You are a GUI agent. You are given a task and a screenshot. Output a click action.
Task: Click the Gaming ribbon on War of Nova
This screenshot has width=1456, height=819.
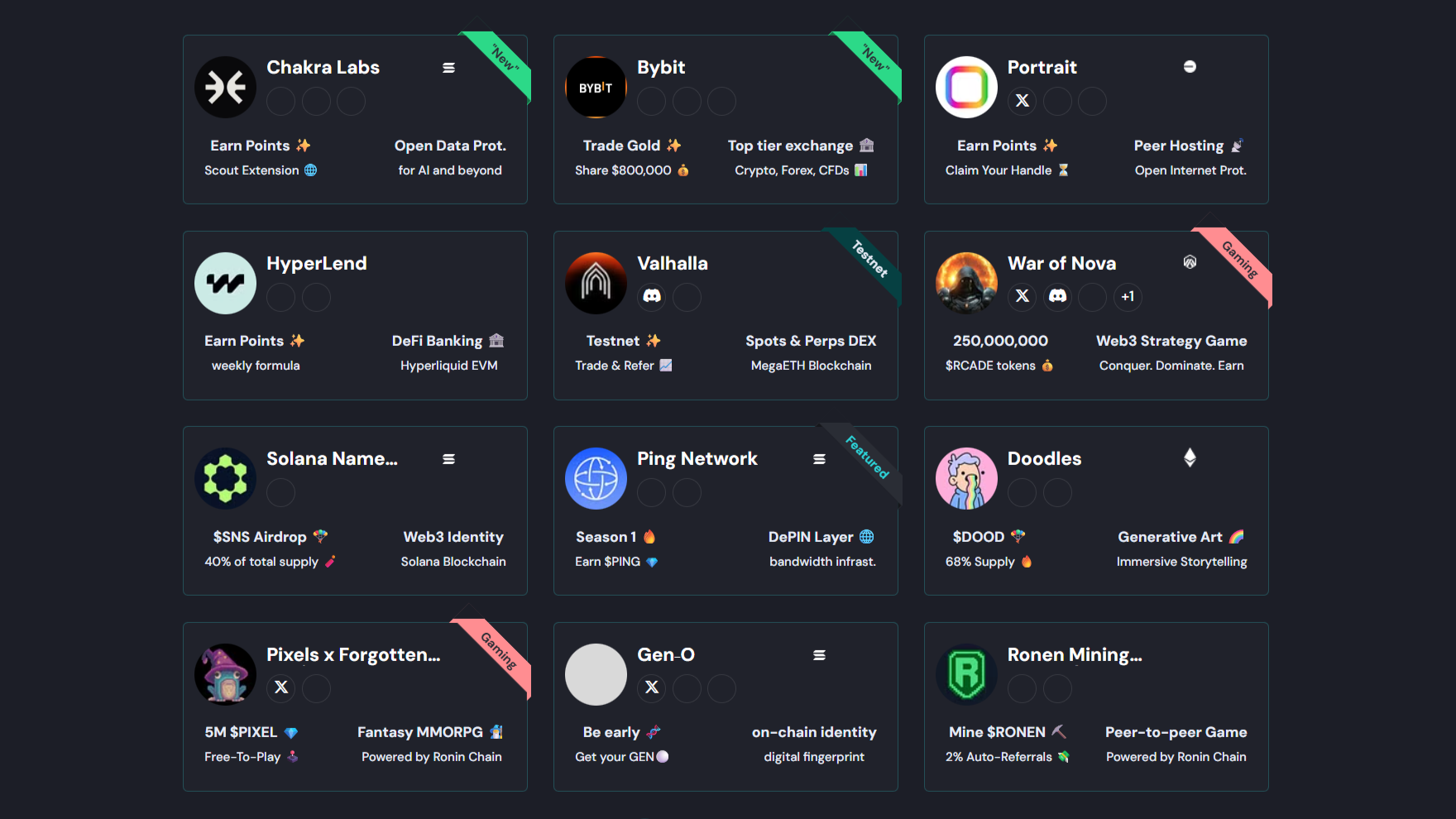click(x=1239, y=260)
